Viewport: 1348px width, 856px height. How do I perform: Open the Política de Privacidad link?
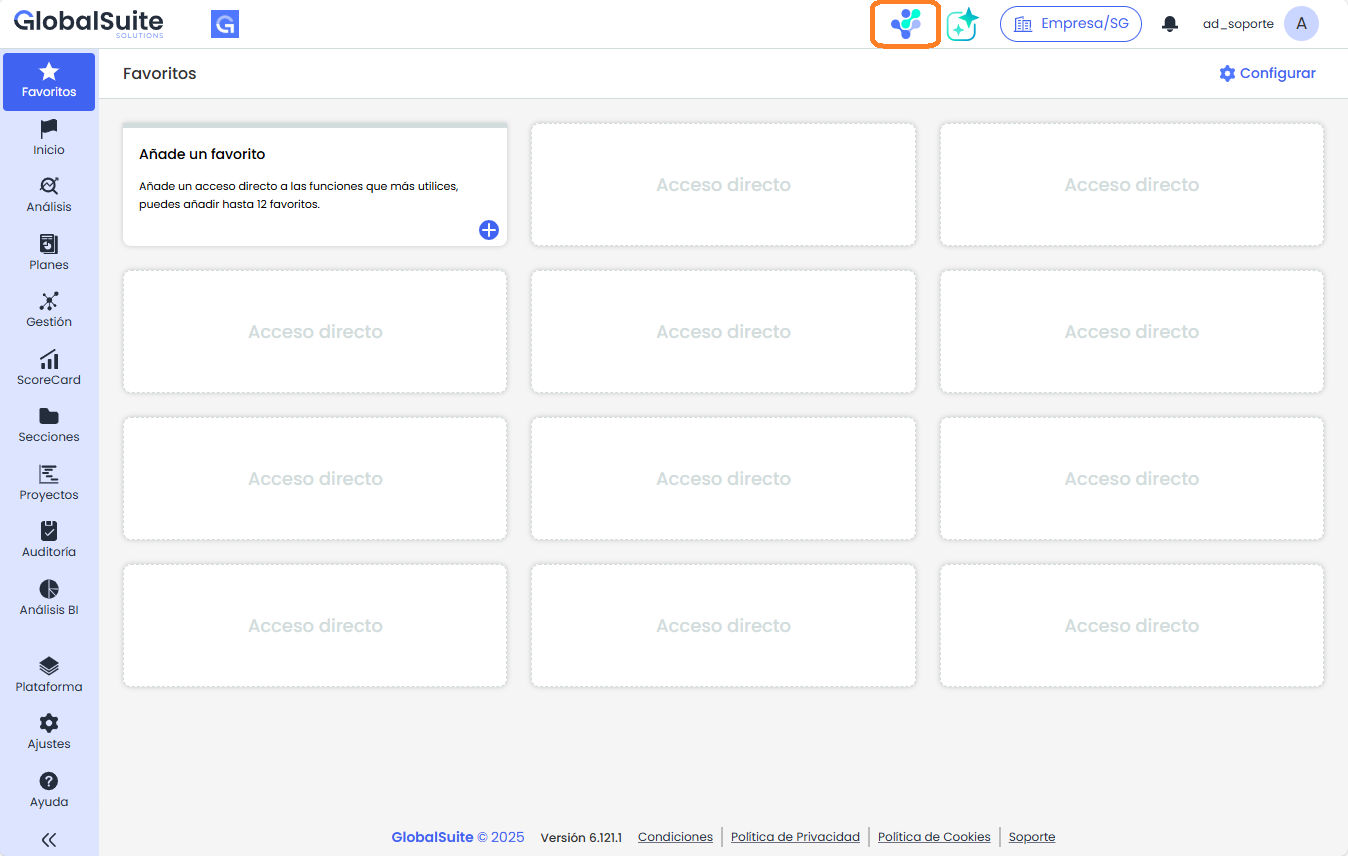click(x=795, y=837)
